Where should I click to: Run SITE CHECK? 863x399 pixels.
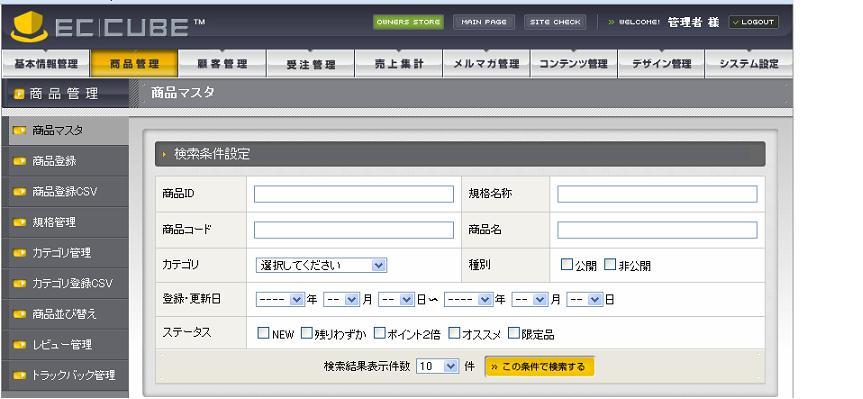pos(555,22)
